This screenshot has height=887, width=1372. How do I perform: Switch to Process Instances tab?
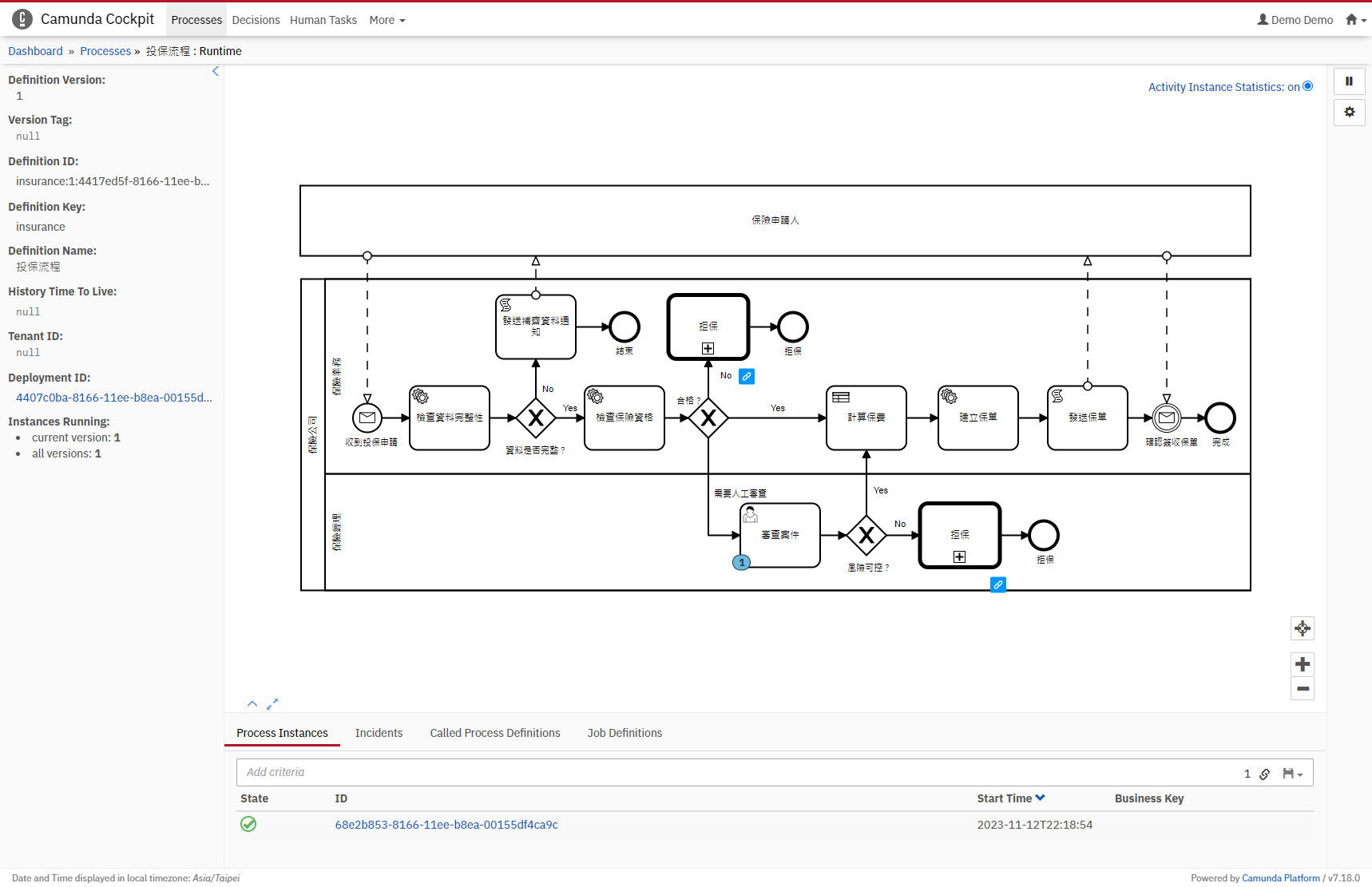tap(282, 733)
